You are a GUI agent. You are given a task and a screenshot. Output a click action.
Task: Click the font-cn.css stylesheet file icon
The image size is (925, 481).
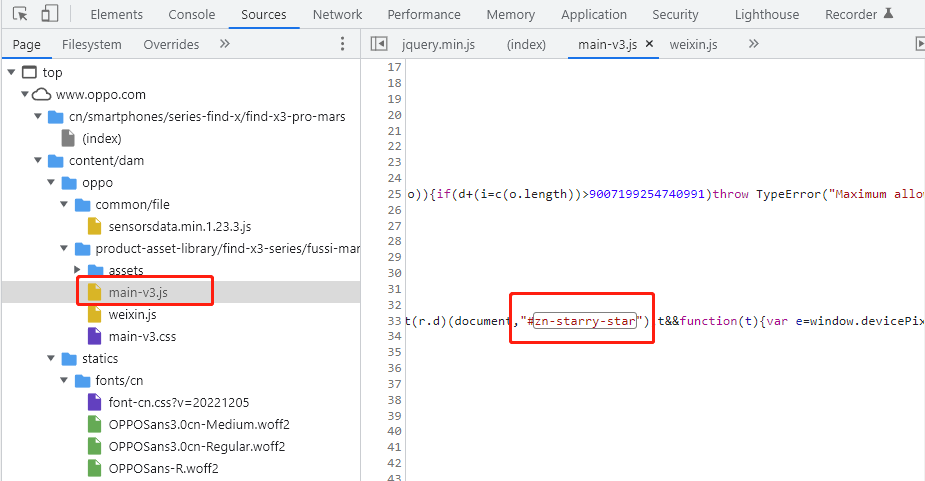(95, 402)
